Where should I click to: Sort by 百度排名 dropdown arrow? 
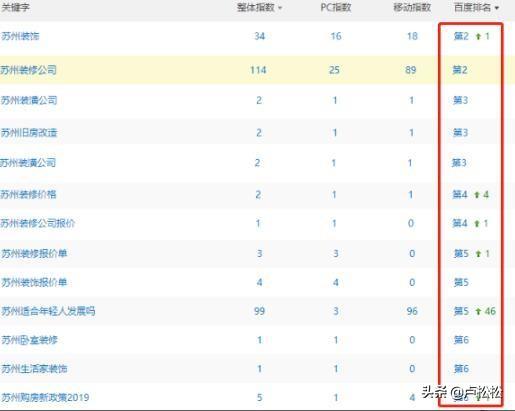tap(497, 8)
